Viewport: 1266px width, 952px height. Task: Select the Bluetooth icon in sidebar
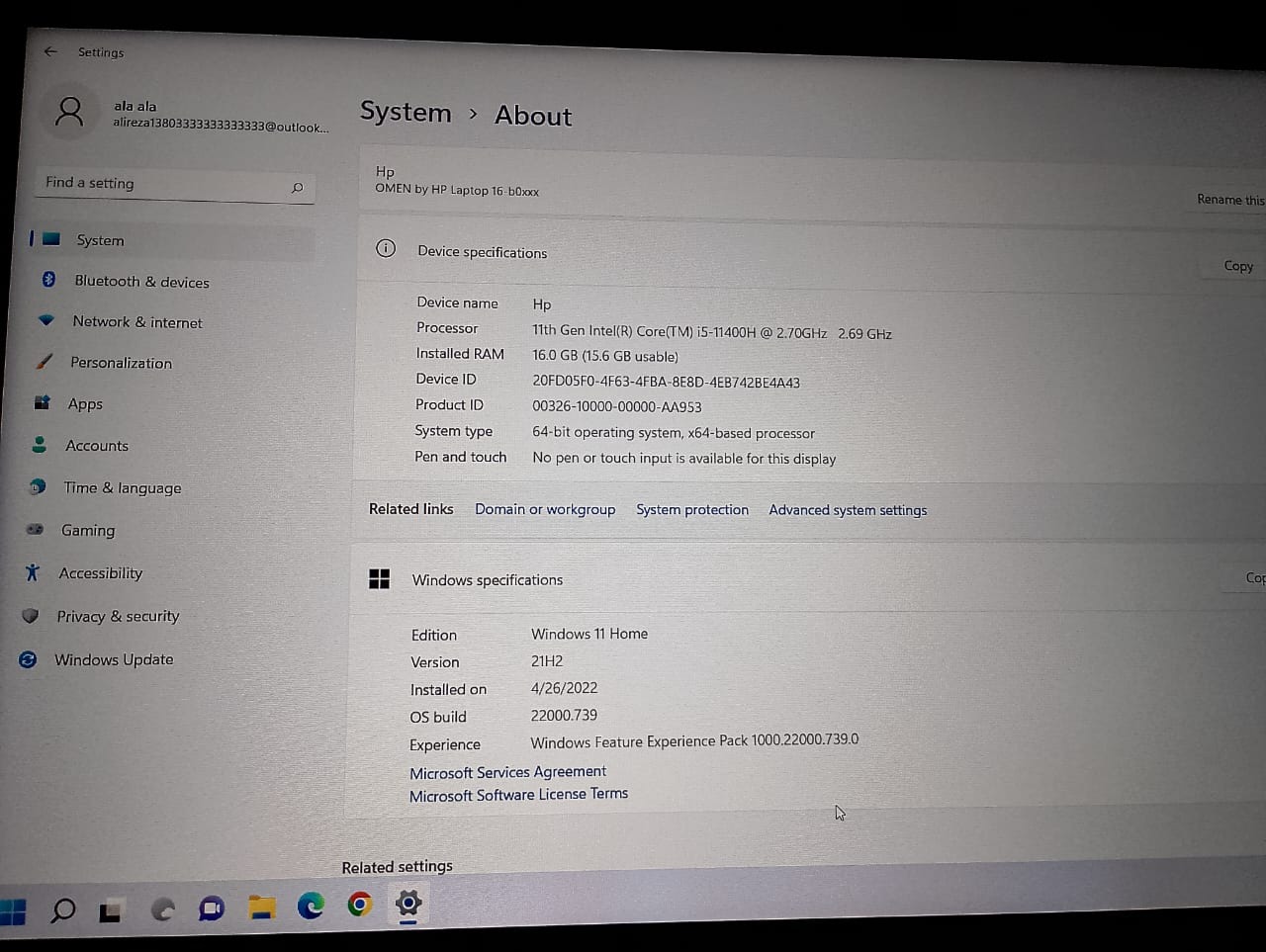[x=48, y=280]
